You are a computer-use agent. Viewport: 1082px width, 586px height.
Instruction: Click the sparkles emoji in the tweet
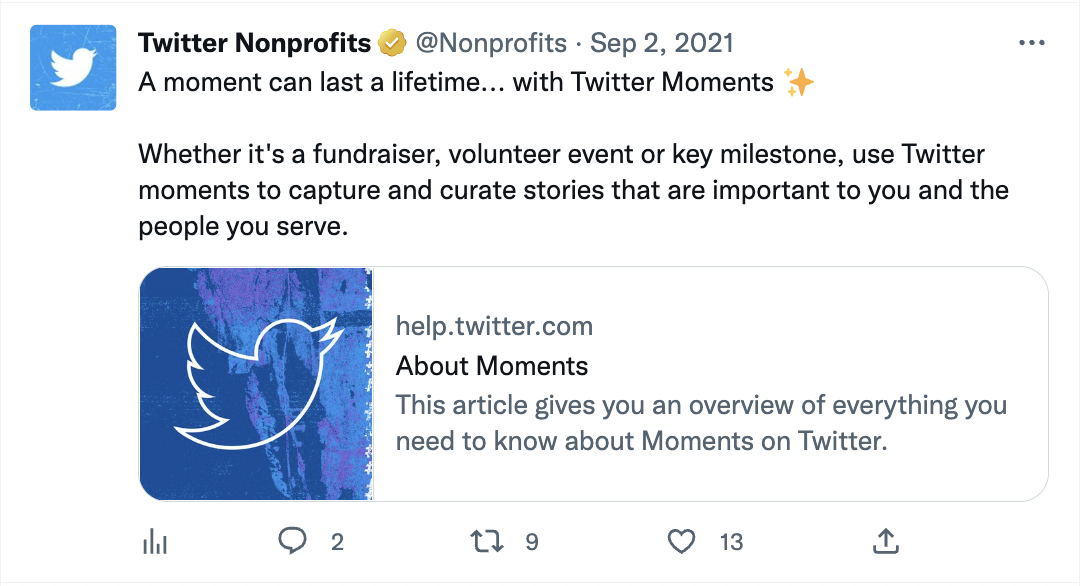[799, 82]
